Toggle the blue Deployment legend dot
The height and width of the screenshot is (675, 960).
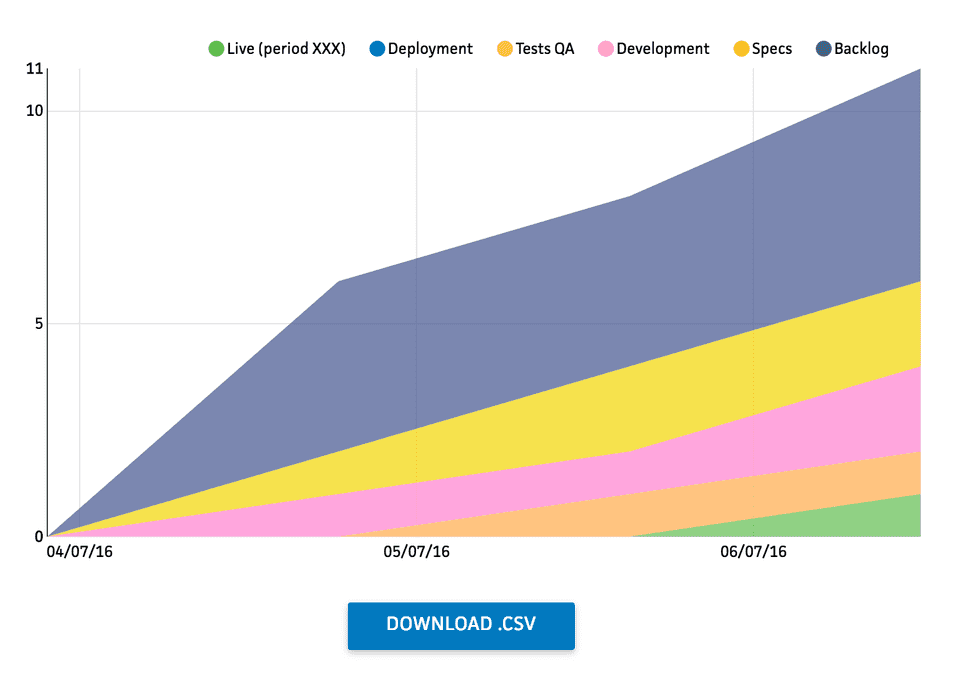(x=377, y=48)
